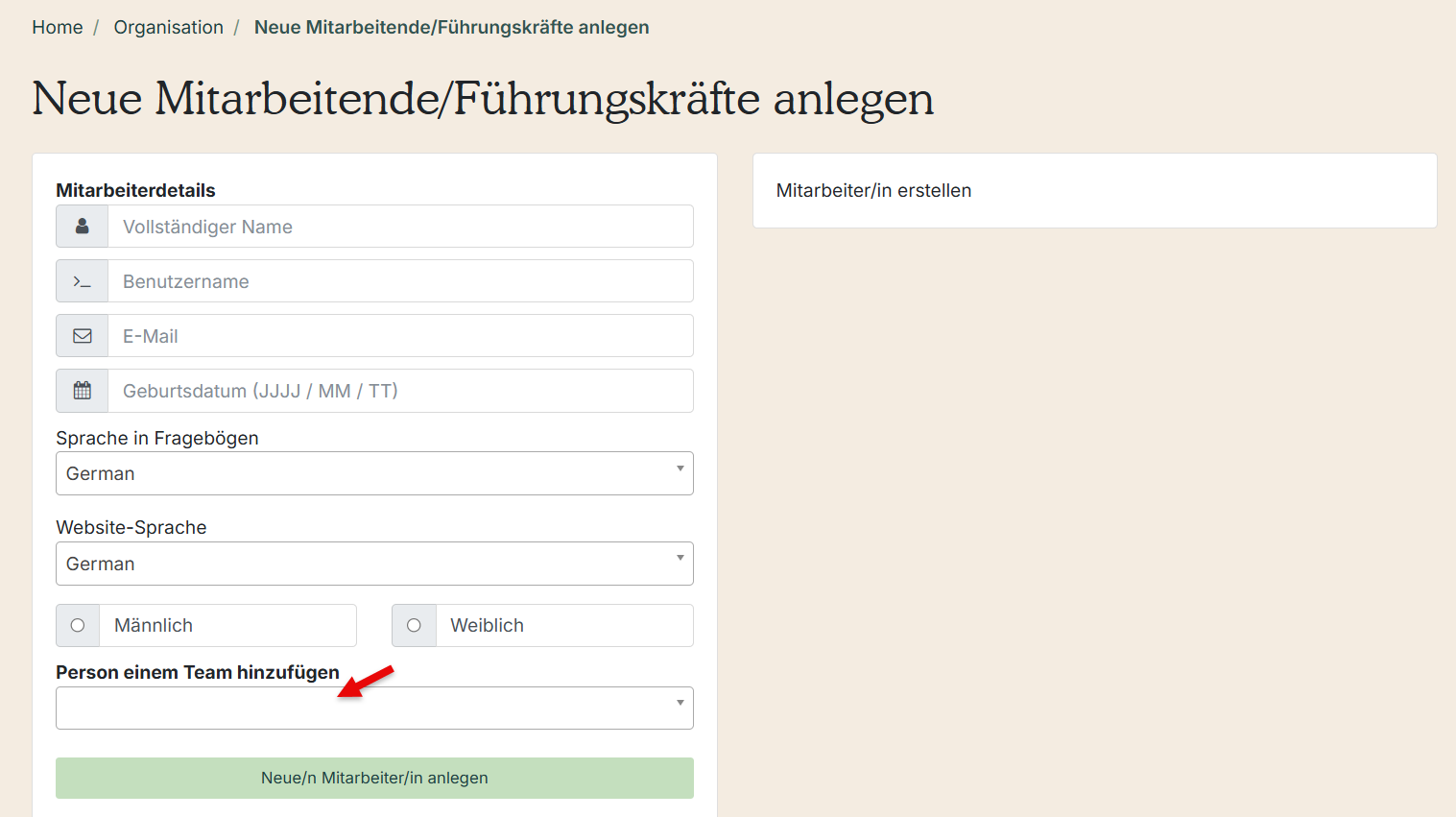This screenshot has height=817, width=1456.
Task: Click the page title Neue Mitarbeitende/Führungskräfte anlegen
Action: pos(483,99)
